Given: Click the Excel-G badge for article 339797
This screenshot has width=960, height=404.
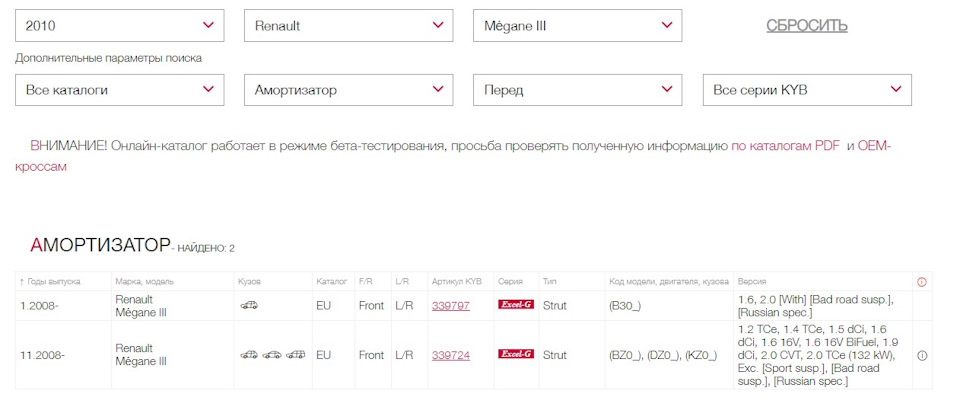Looking at the screenshot, I should click(516, 305).
